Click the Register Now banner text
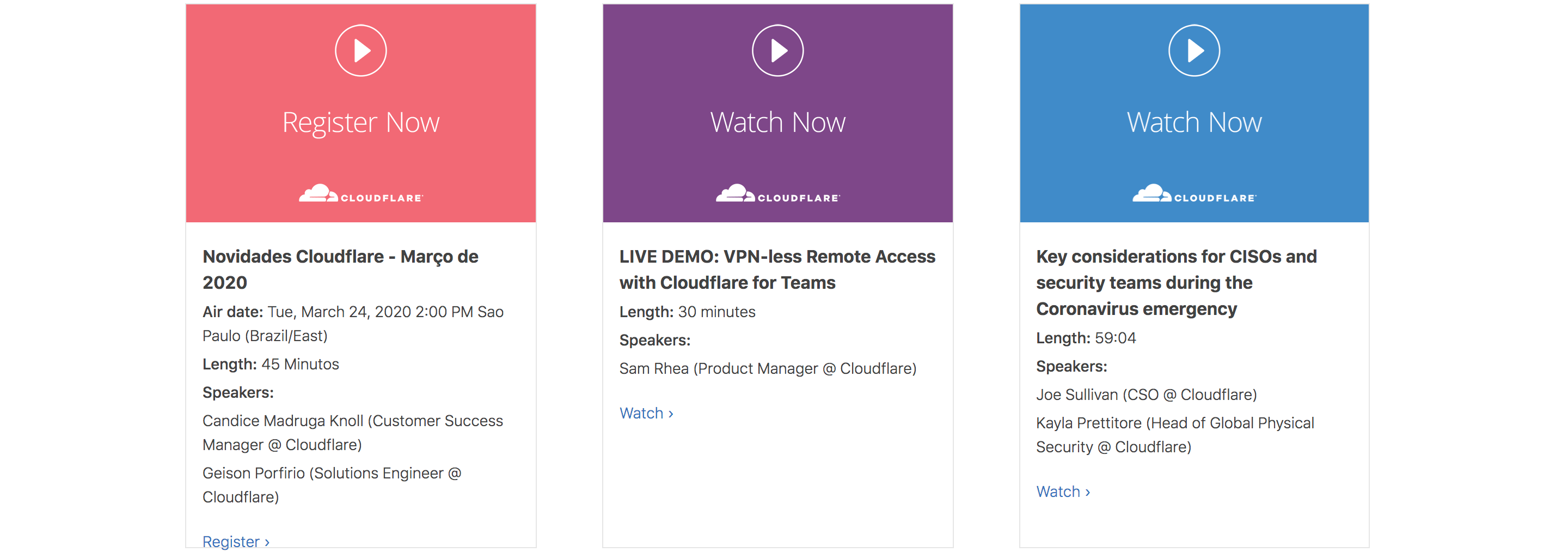The height and width of the screenshot is (558, 1568). click(x=360, y=123)
